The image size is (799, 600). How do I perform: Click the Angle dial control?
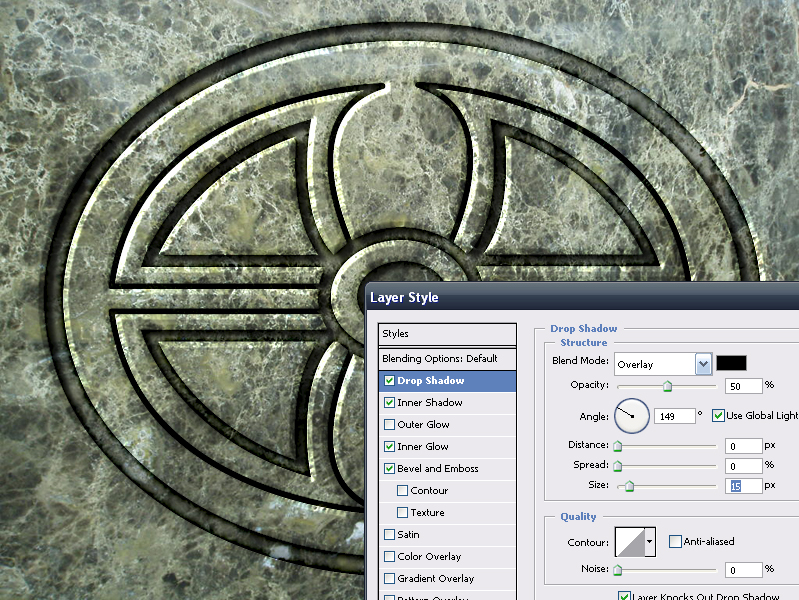click(632, 415)
